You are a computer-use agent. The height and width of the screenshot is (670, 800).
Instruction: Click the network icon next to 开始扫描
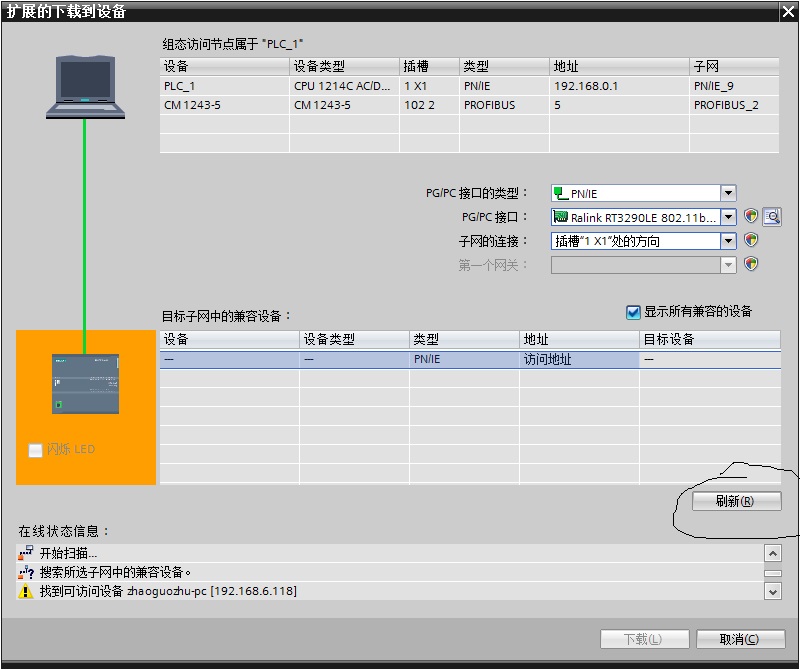click(26, 553)
